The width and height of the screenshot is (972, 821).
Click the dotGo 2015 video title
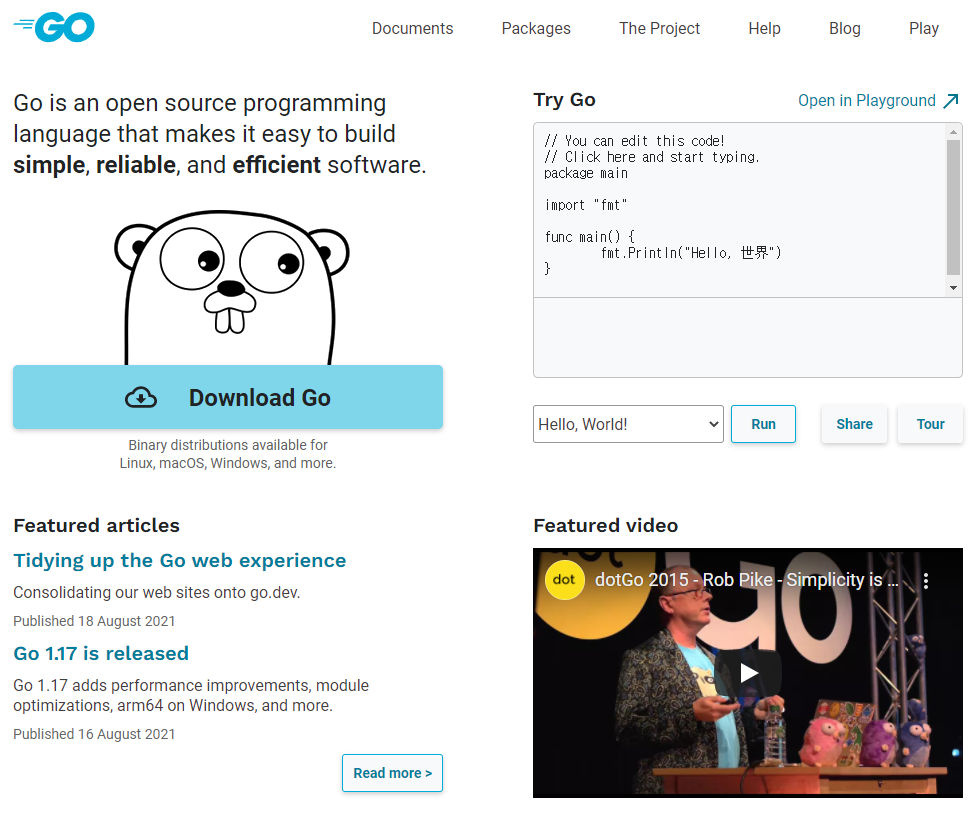coord(746,580)
